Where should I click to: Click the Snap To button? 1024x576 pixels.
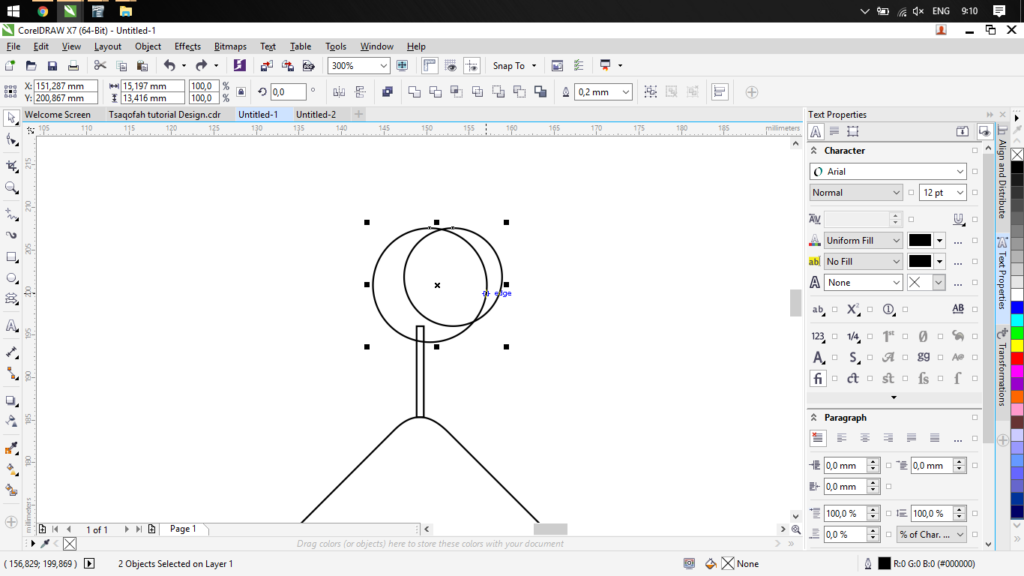(x=509, y=66)
